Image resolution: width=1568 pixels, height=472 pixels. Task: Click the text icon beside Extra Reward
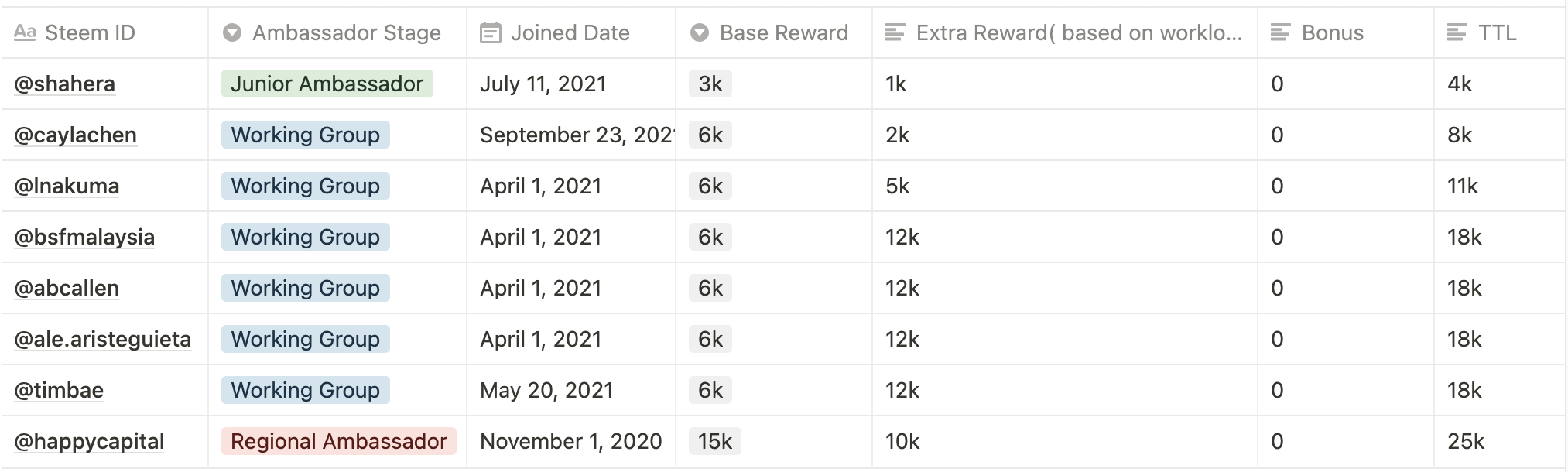tap(895, 32)
